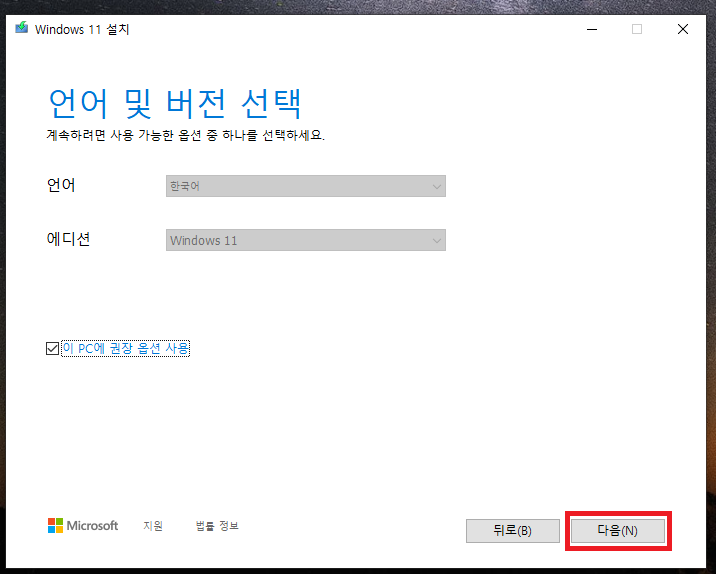Uncheck '이 PC에 권장 옵션 사용' checkbox
The width and height of the screenshot is (716, 574).
click(x=53, y=348)
